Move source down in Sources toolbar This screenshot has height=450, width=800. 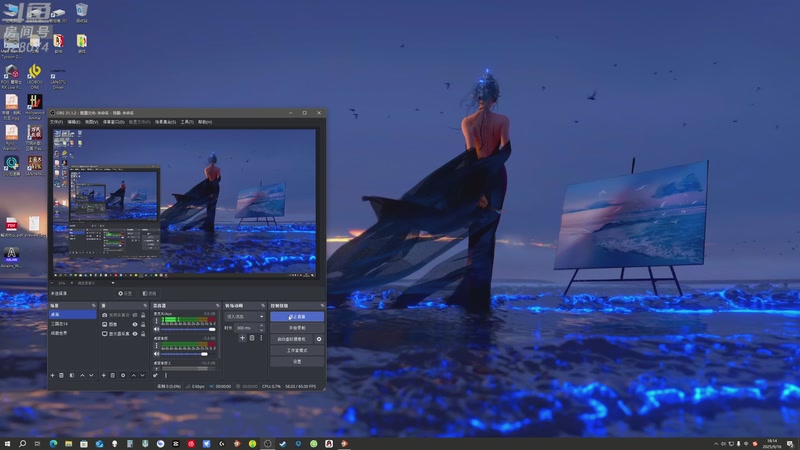142,376
